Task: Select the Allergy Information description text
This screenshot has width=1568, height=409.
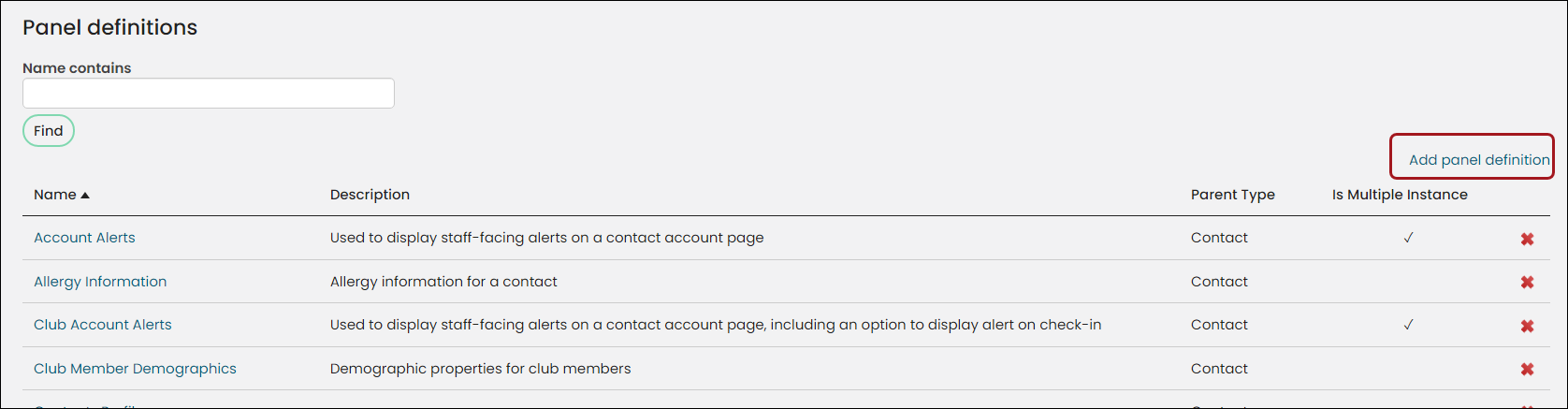Action: (x=443, y=282)
